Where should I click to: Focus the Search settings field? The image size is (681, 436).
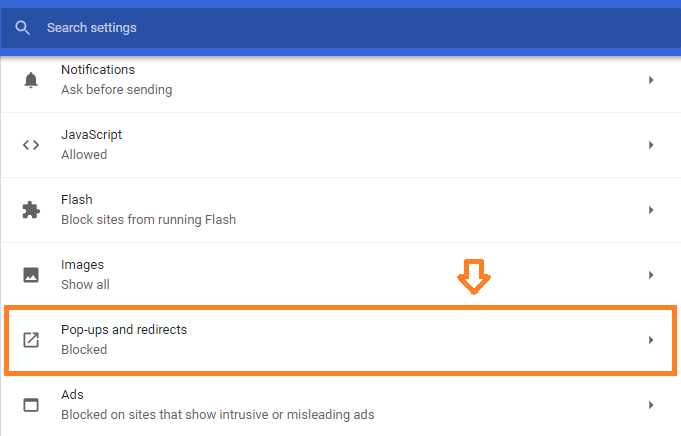click(340, 28)
